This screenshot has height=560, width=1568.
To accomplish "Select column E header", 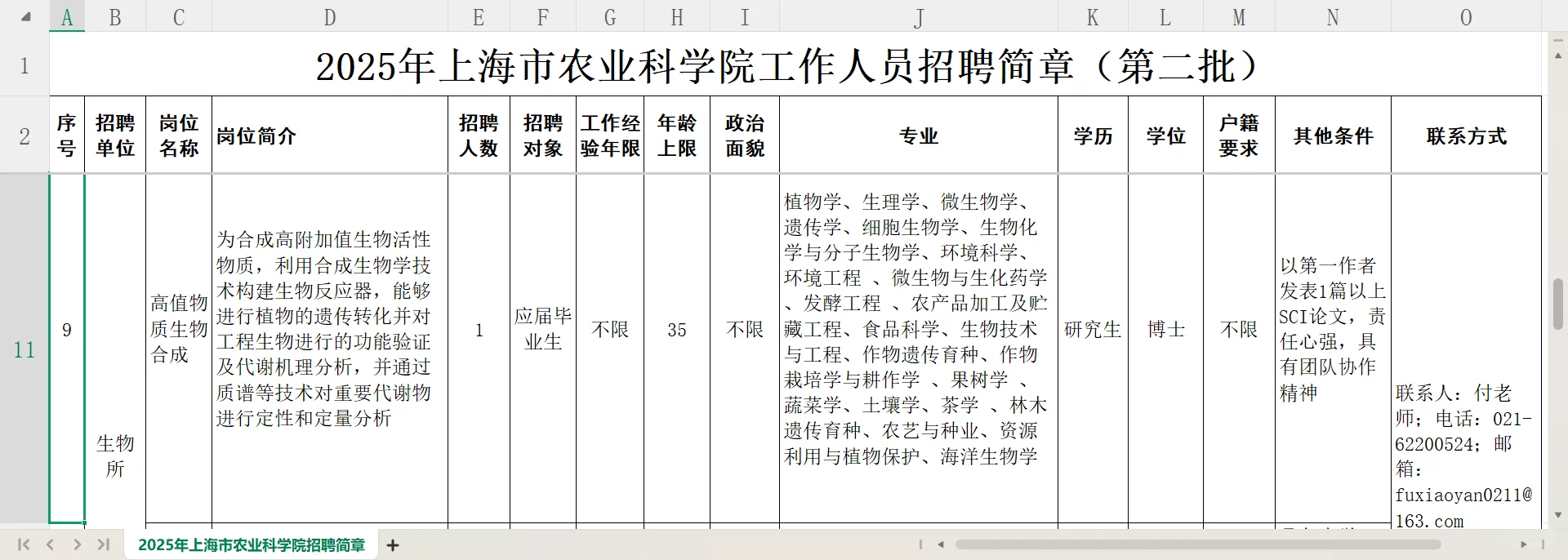I will tap(479, 17).
